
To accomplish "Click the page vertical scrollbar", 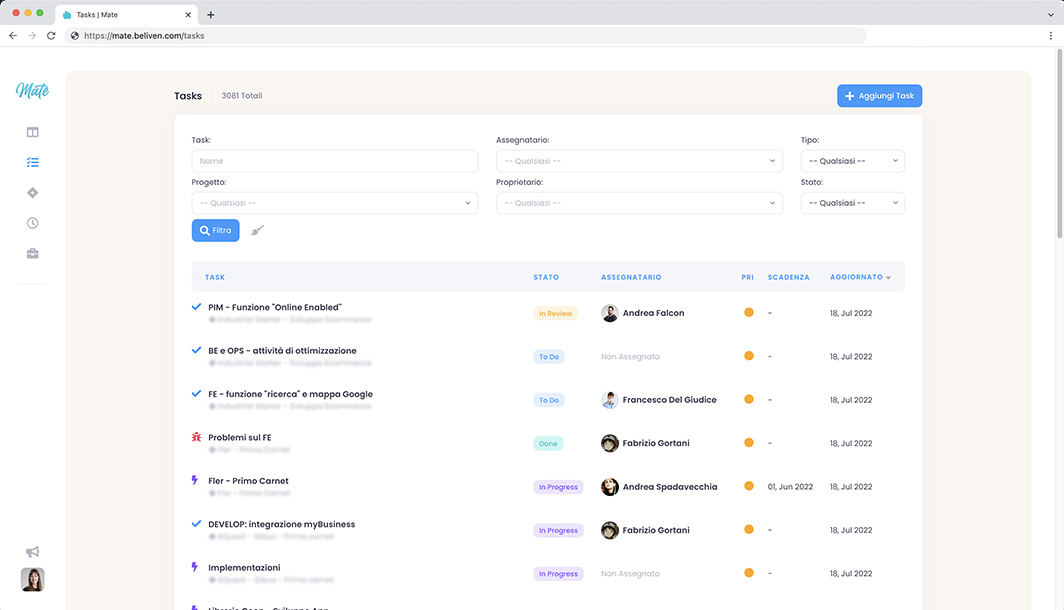I will tap(1059, 142).
